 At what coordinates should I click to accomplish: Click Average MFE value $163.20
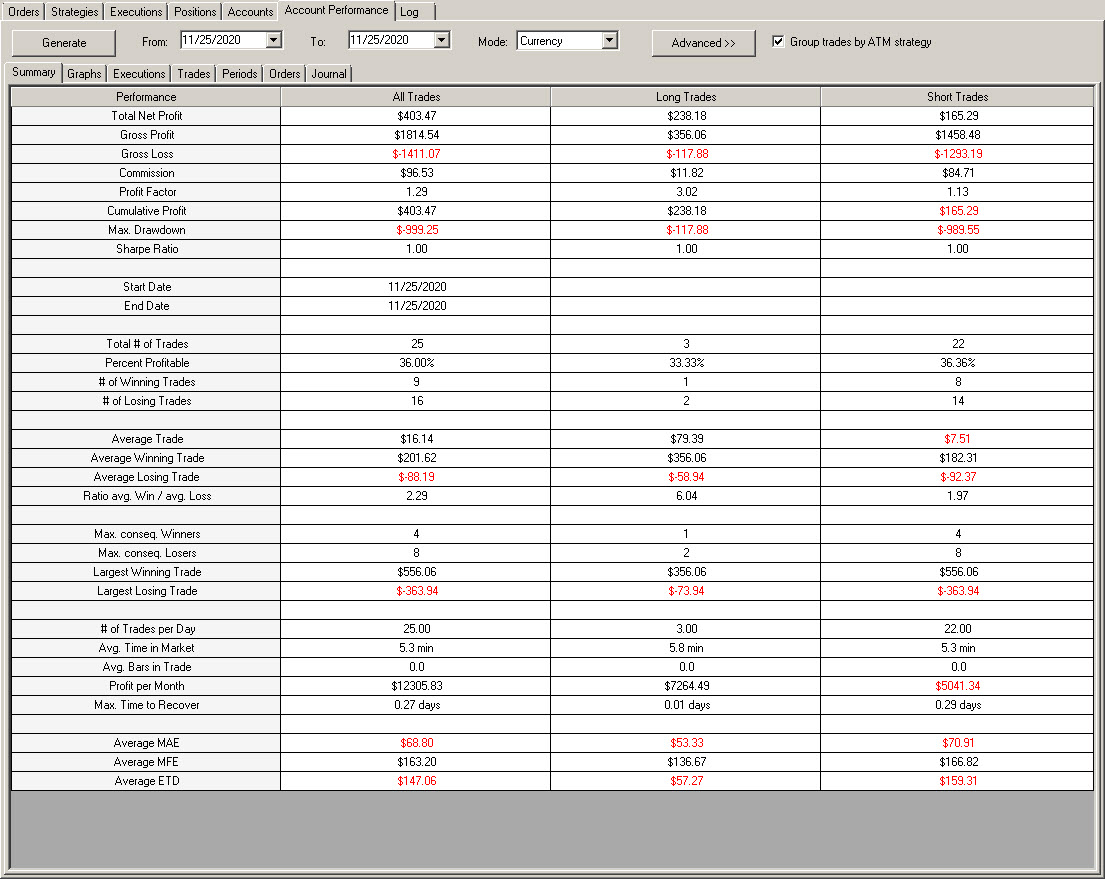(416, 763)
